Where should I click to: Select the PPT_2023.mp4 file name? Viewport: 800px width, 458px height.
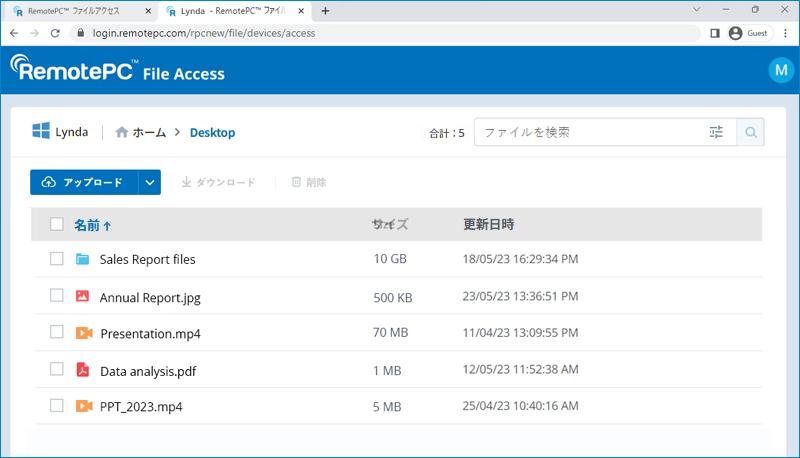141,406
